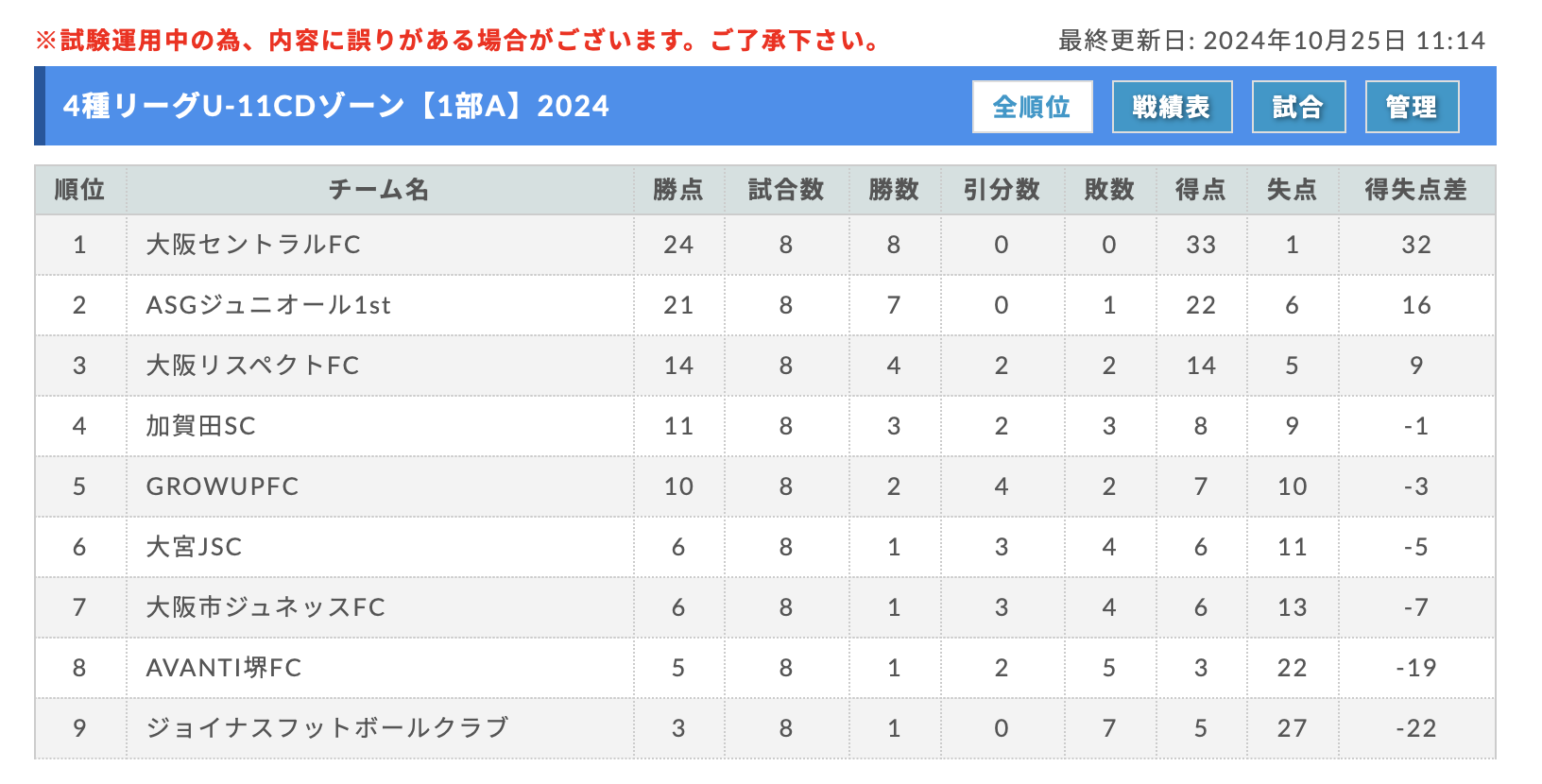The width and height of the screenshot is (1542, 784).
Task: Click the 勝点 column header
Action: click(678, 190)
